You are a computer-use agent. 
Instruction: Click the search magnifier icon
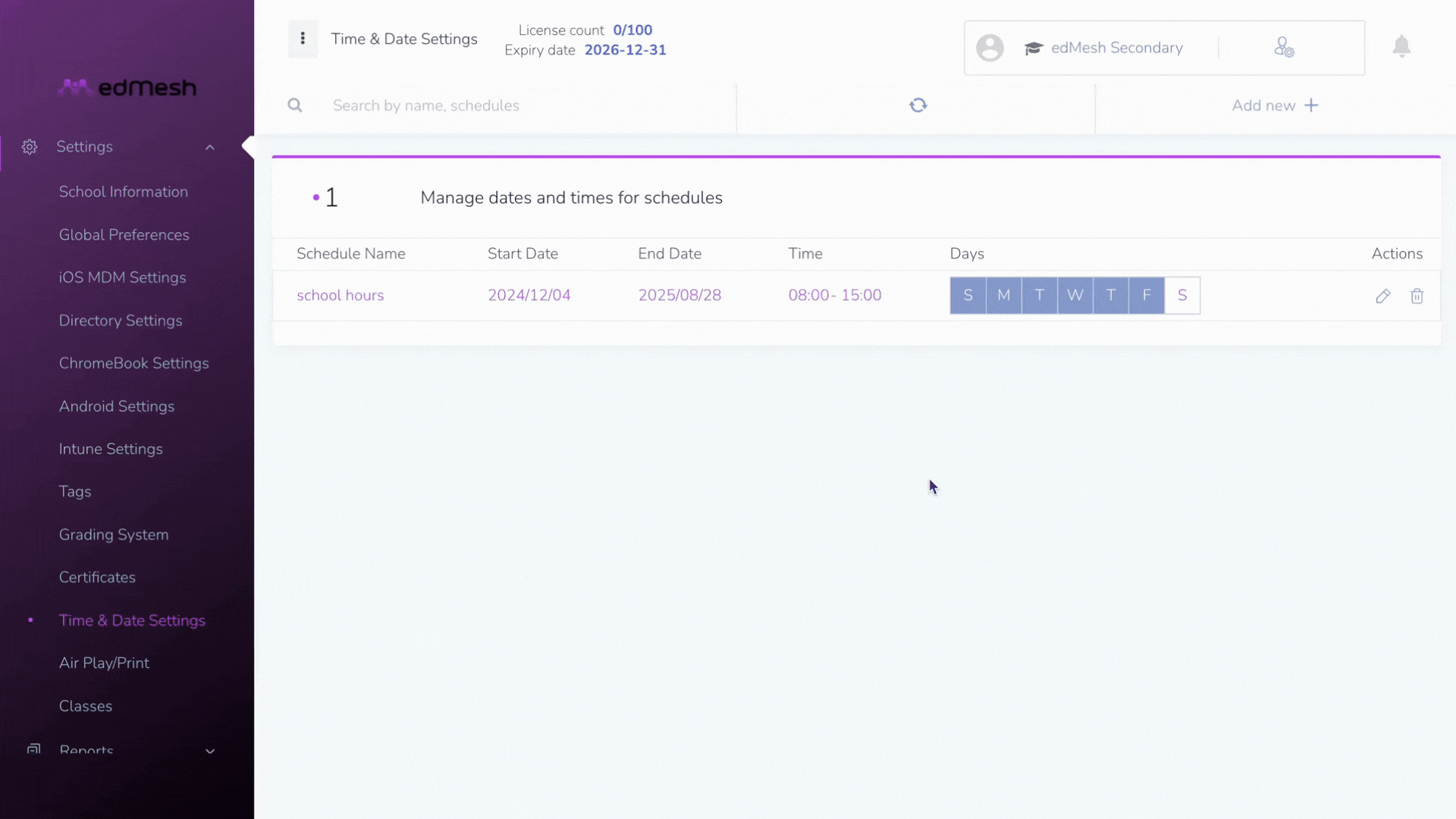295,105
